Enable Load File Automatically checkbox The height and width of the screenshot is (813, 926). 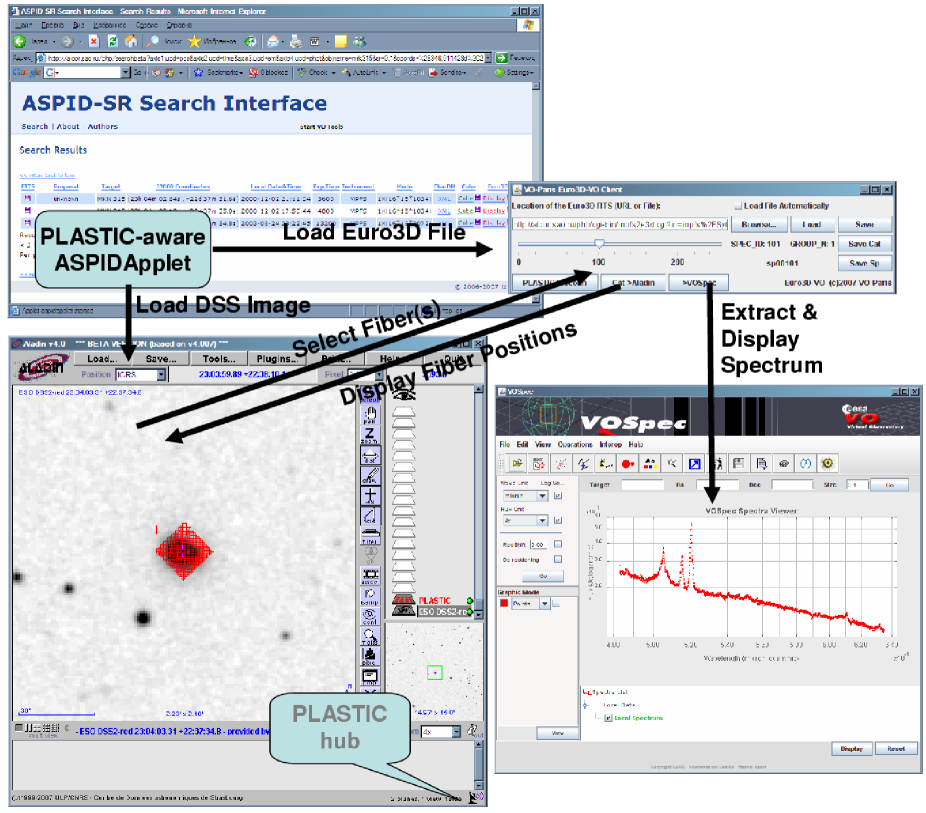[x=737, y=206]
